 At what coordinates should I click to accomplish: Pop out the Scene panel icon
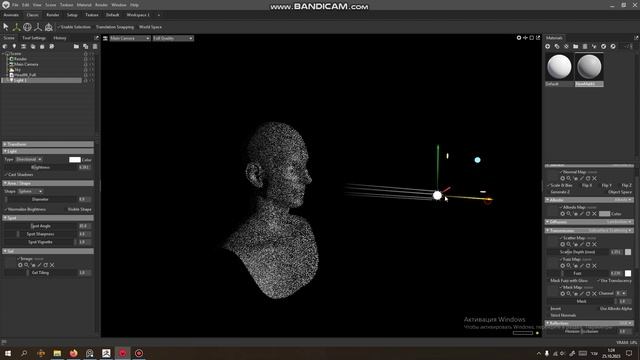97,38
